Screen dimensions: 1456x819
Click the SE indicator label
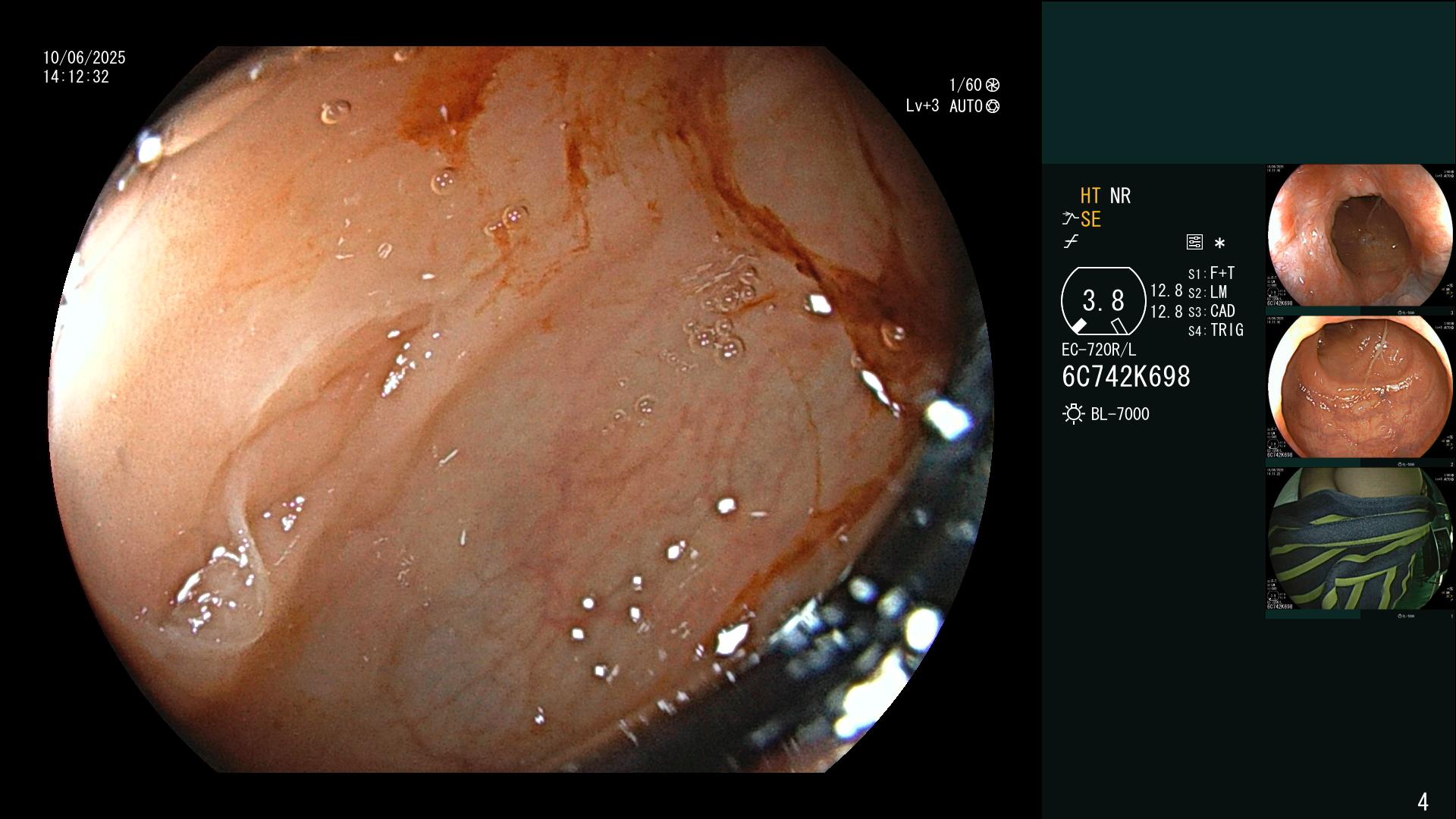click(x=1090, y=220)
